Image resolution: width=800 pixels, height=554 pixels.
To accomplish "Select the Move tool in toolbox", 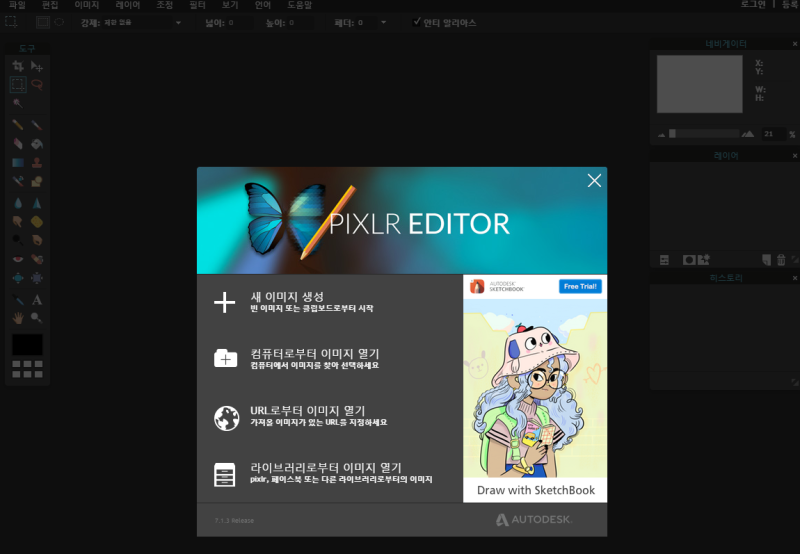I will [x=37, y=66].
